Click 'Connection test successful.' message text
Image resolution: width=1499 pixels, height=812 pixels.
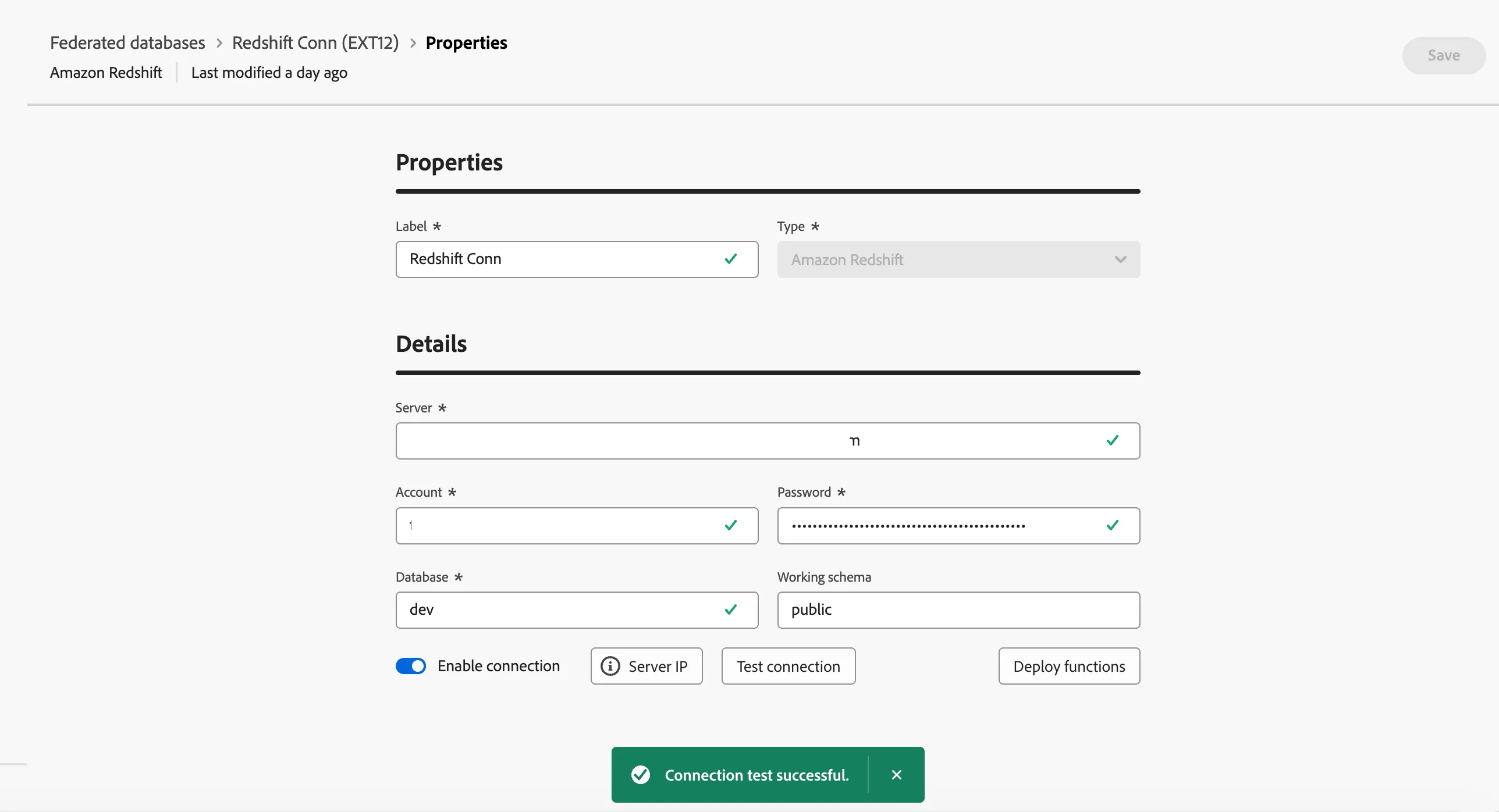[x=757, y=775]
